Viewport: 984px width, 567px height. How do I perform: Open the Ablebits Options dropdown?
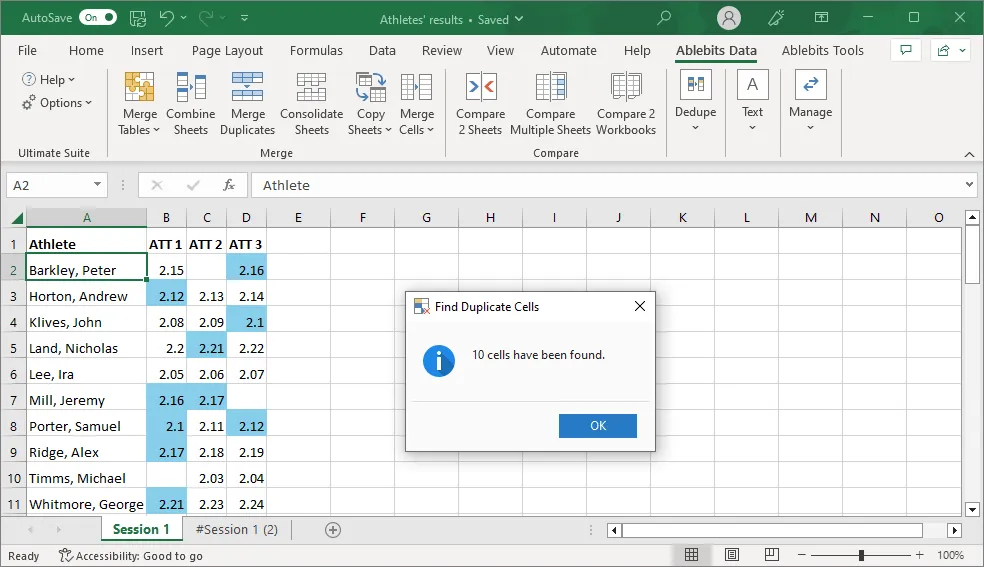pos(56,103)
